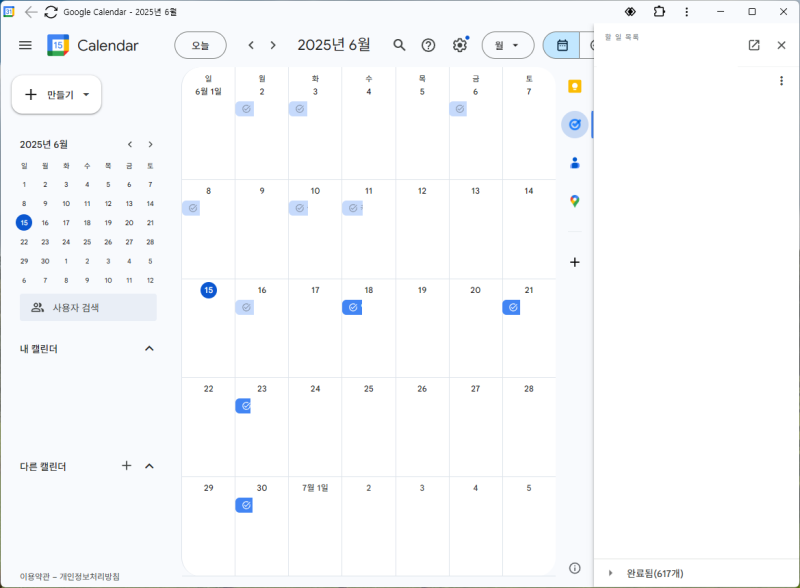Collapse the 내 캘린더 section

[x=149, y=349]
